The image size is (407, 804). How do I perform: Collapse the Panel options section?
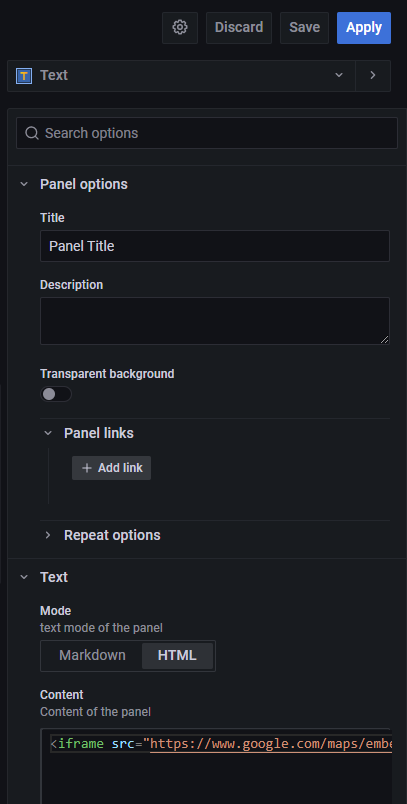tap(24, 185)
